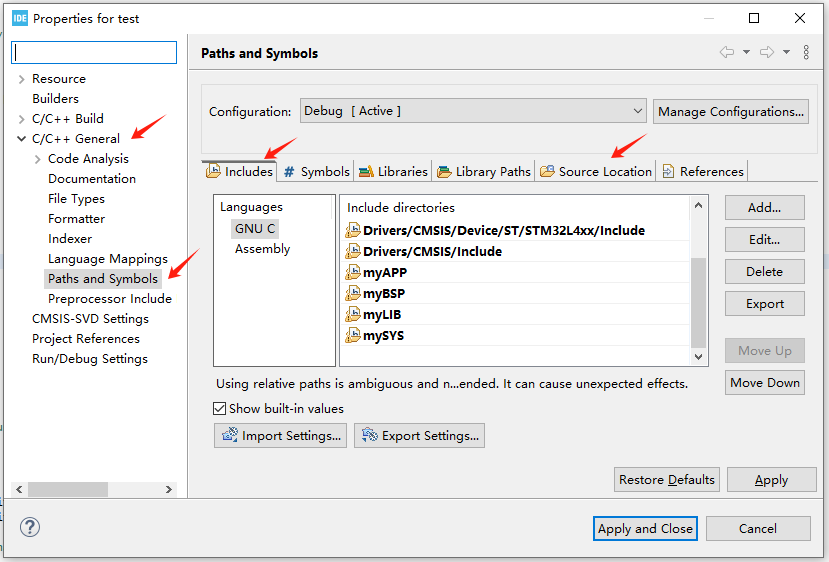Click the help question mark icon
The image size is (829, 562).
point(30,527)
